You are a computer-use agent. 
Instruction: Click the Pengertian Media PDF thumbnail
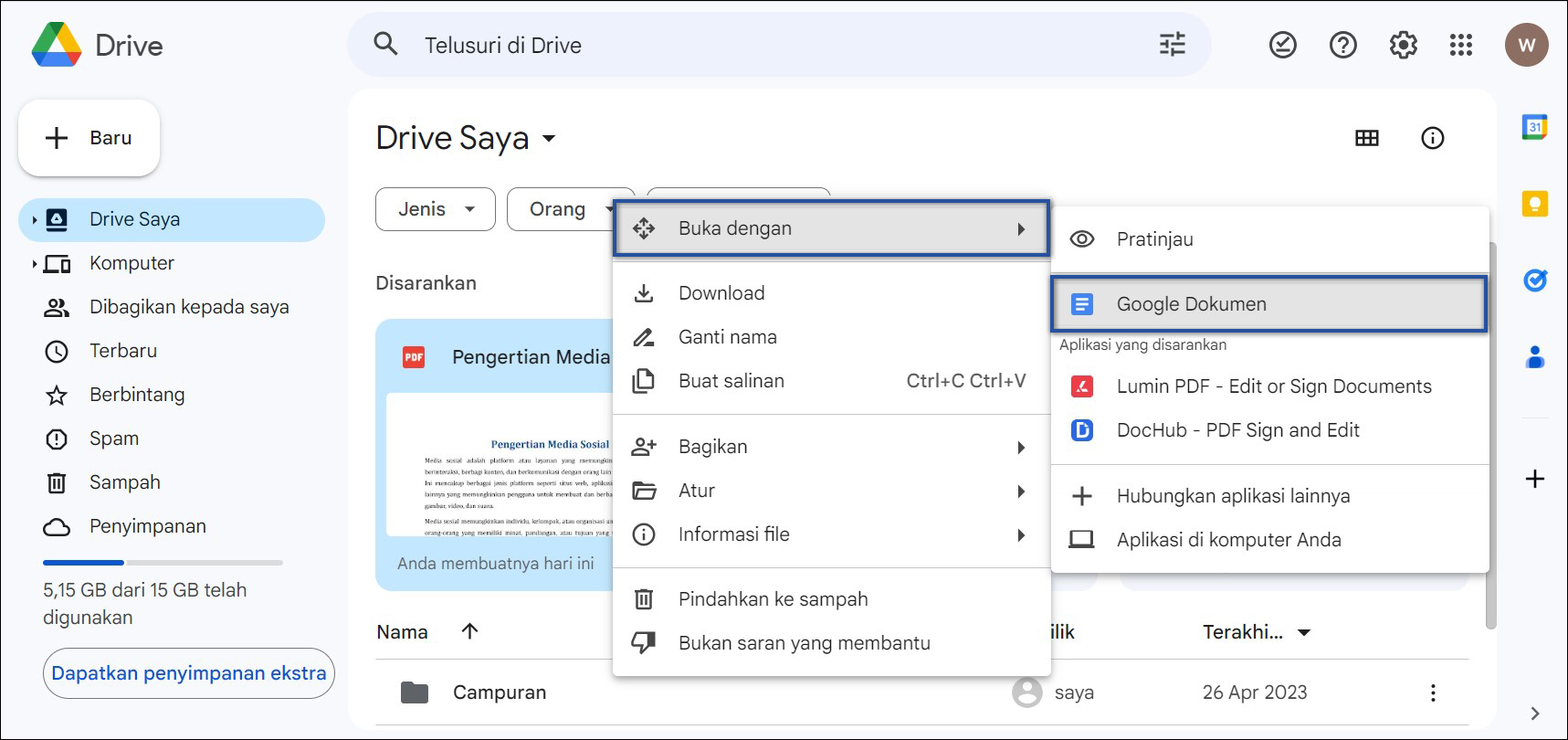[499, 465]
